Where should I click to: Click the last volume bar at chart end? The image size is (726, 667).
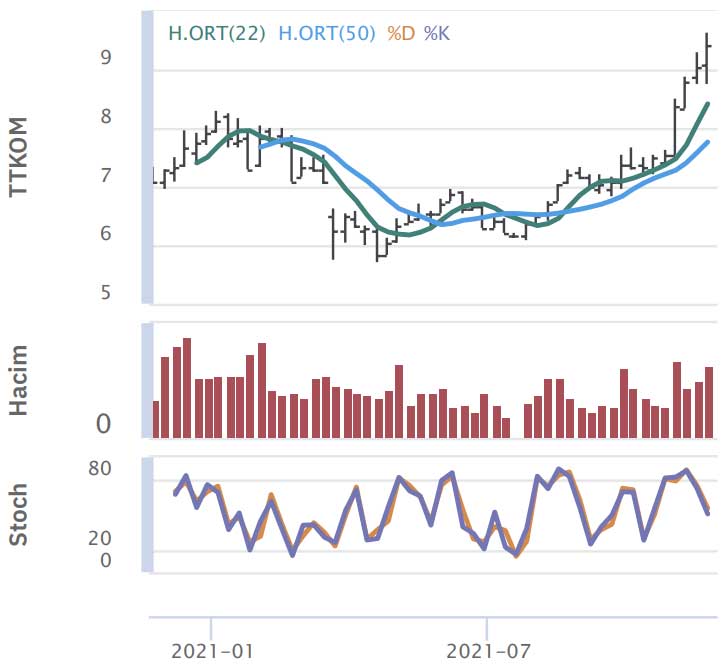click(x=709, y=402)
